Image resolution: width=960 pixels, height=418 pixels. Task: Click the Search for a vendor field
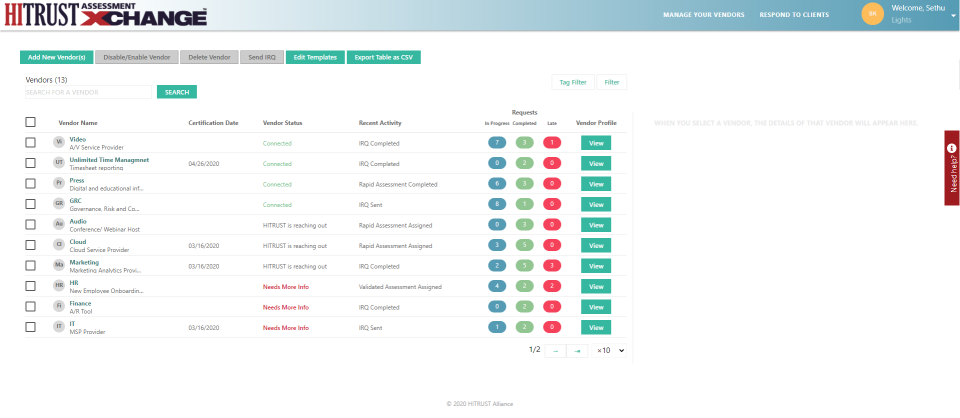88,92
